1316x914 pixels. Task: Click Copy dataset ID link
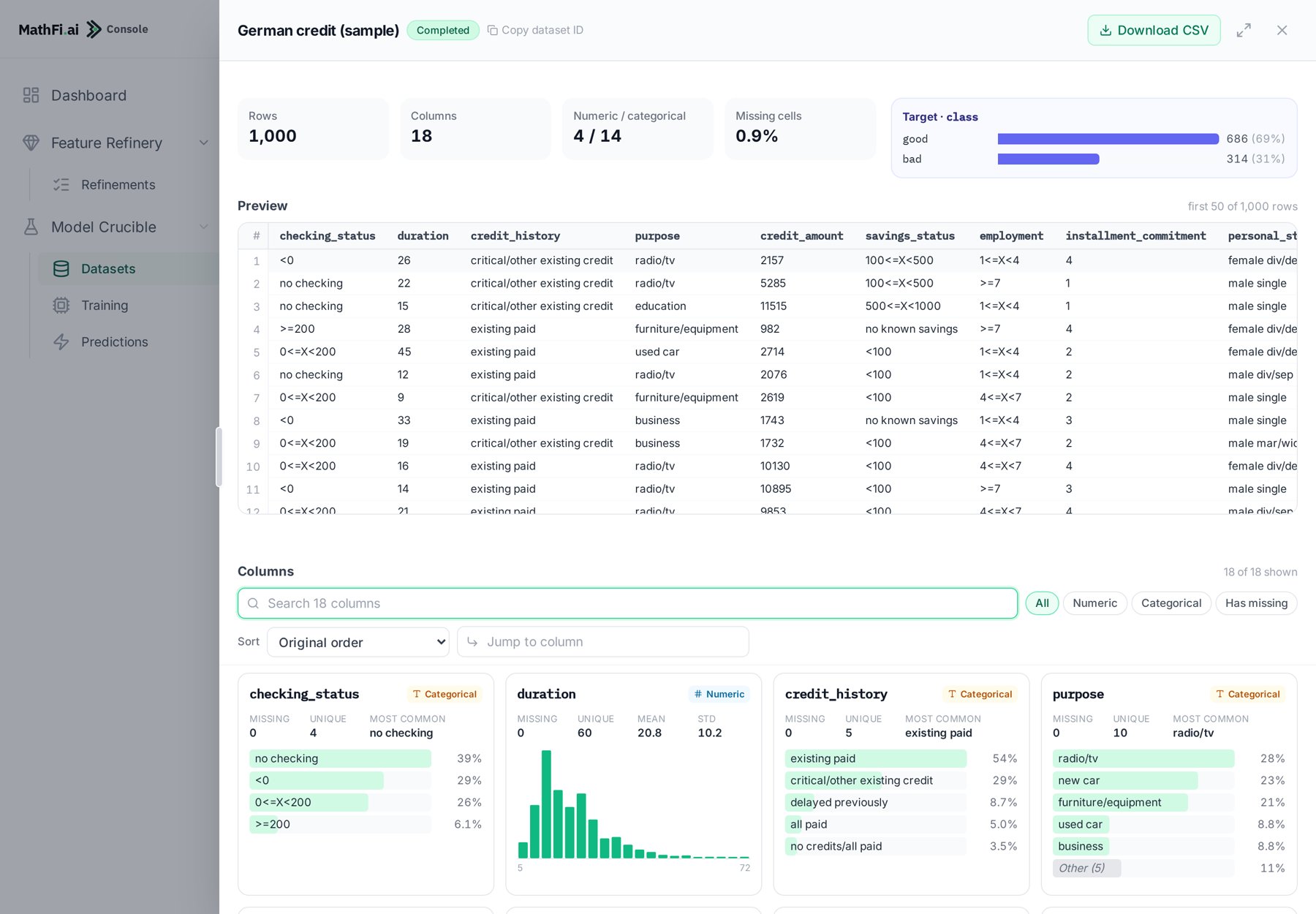(x=535, y=30)
